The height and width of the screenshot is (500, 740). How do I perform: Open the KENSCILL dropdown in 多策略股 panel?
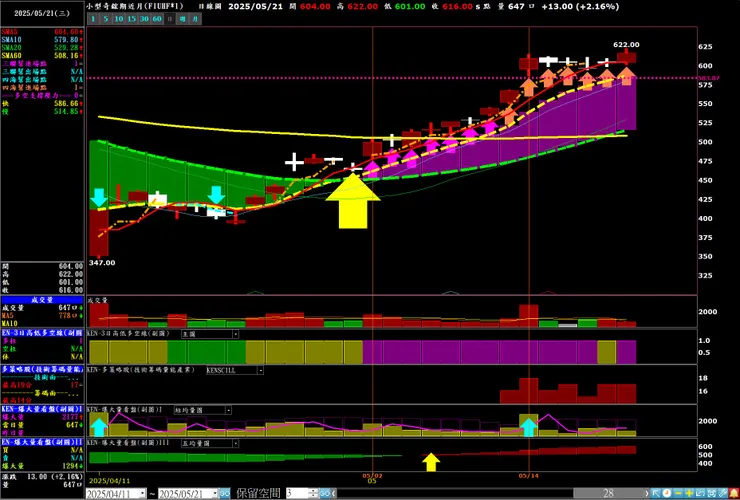coord(260,371)
